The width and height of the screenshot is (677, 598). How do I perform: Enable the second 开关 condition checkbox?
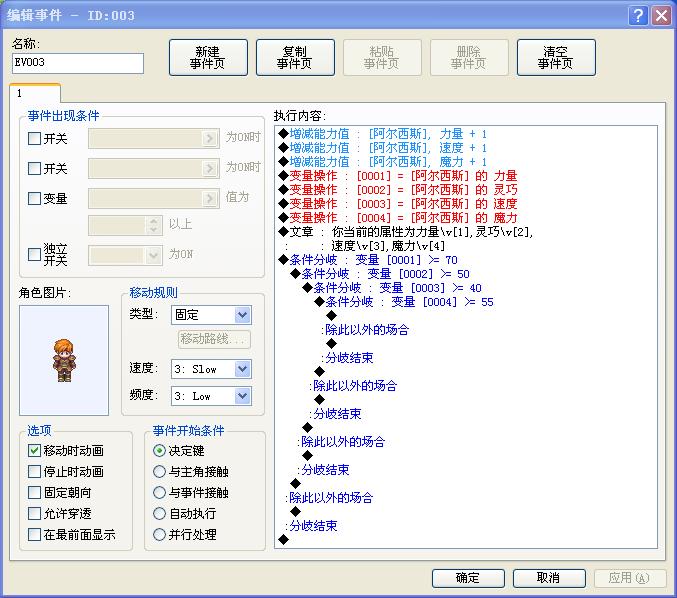coord(34,168)
